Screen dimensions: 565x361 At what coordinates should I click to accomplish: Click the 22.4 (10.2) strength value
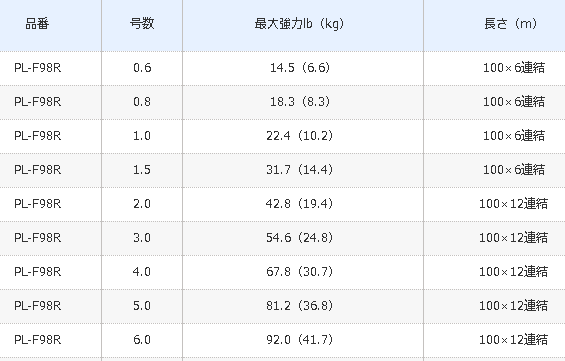pyautogui.click(x=299, y=136)
